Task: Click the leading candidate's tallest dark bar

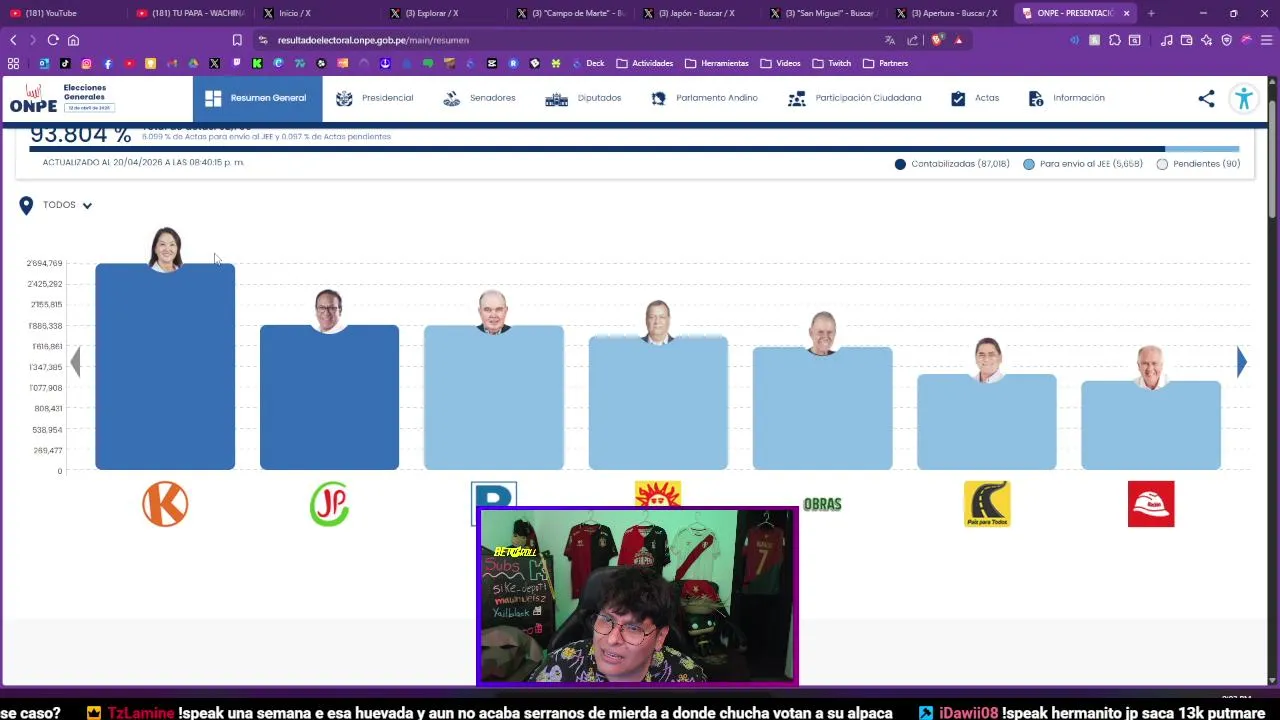Action: [x=165, y=367]
